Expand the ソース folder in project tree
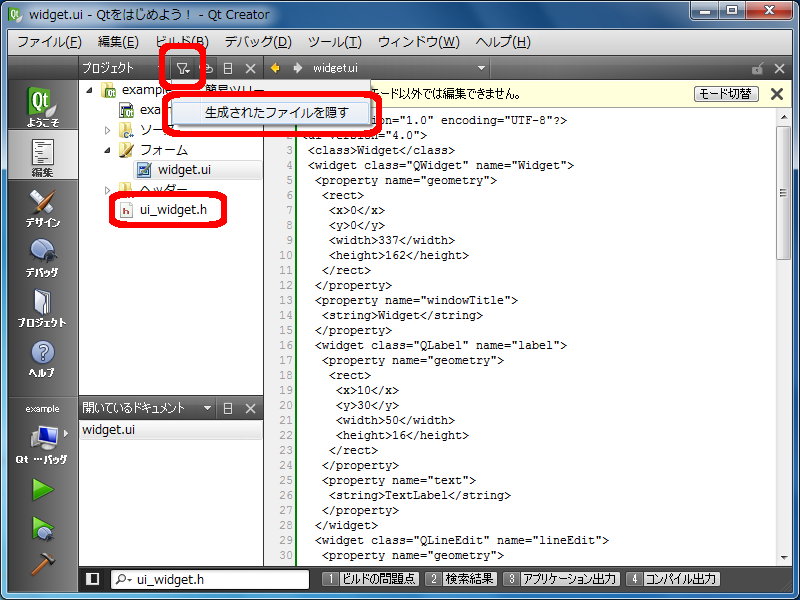Screen dimensions: 800x600 coord(108,130)
